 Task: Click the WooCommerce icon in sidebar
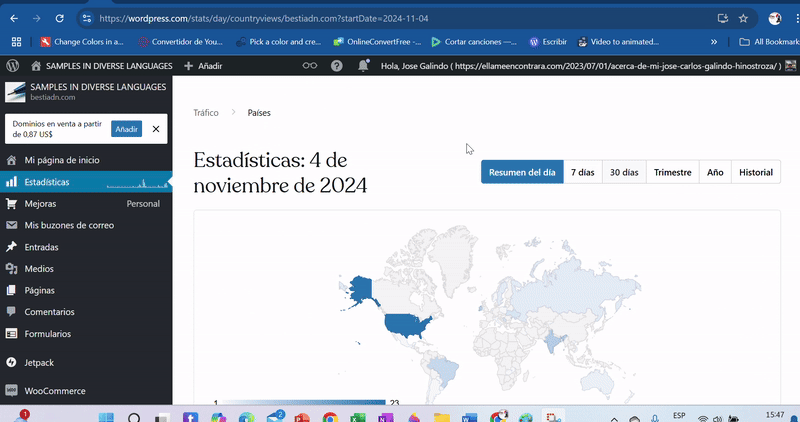[12, 391]
